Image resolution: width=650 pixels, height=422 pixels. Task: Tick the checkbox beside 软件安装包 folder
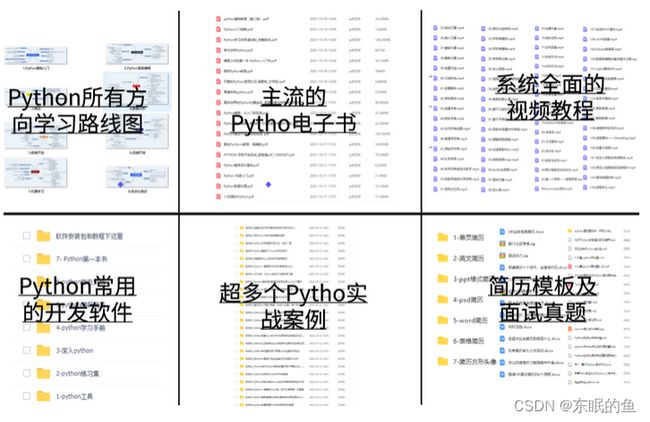[x=27, y=236]
